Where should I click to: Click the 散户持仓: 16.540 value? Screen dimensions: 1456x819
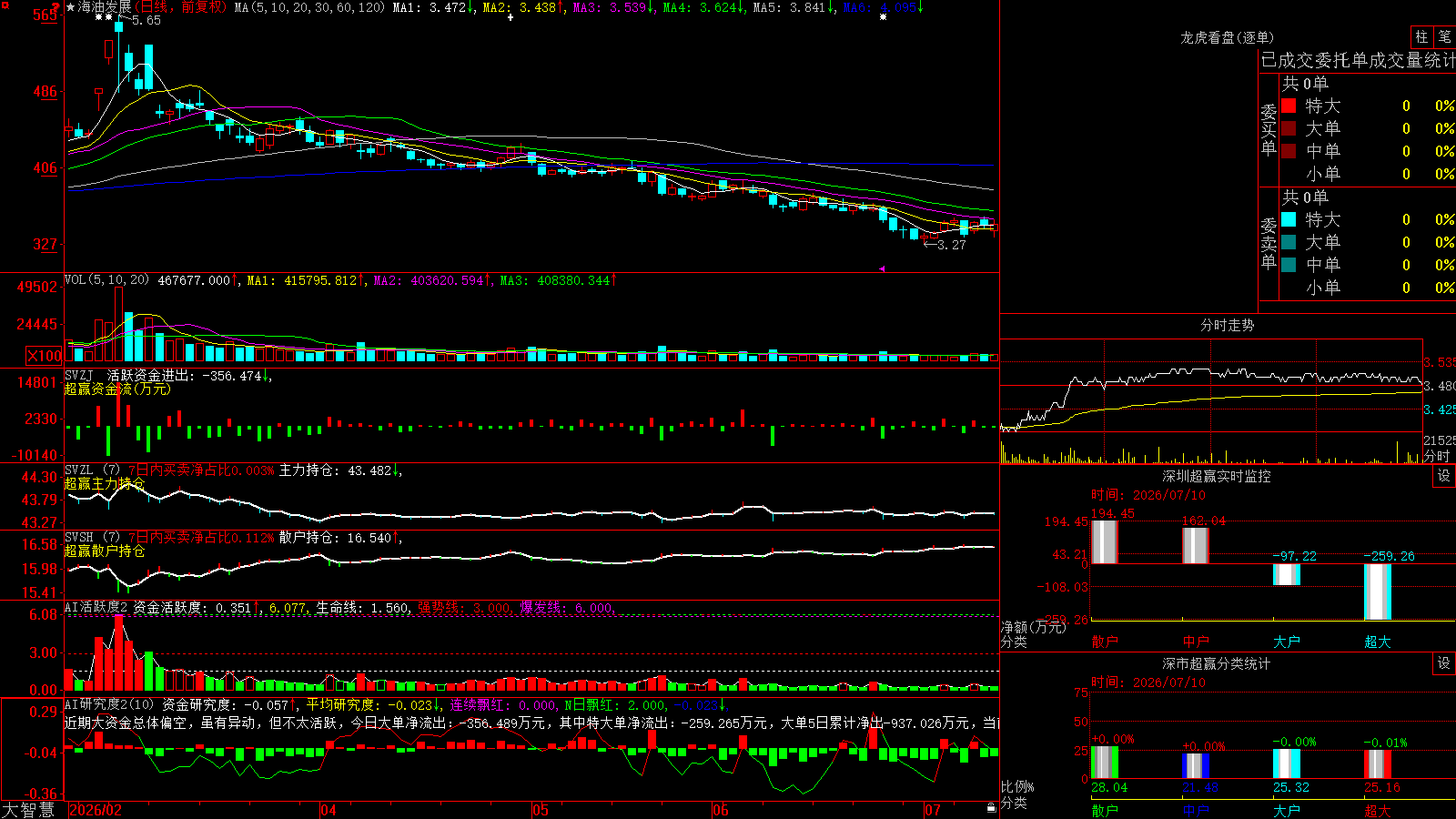click(x=338, y=538)
